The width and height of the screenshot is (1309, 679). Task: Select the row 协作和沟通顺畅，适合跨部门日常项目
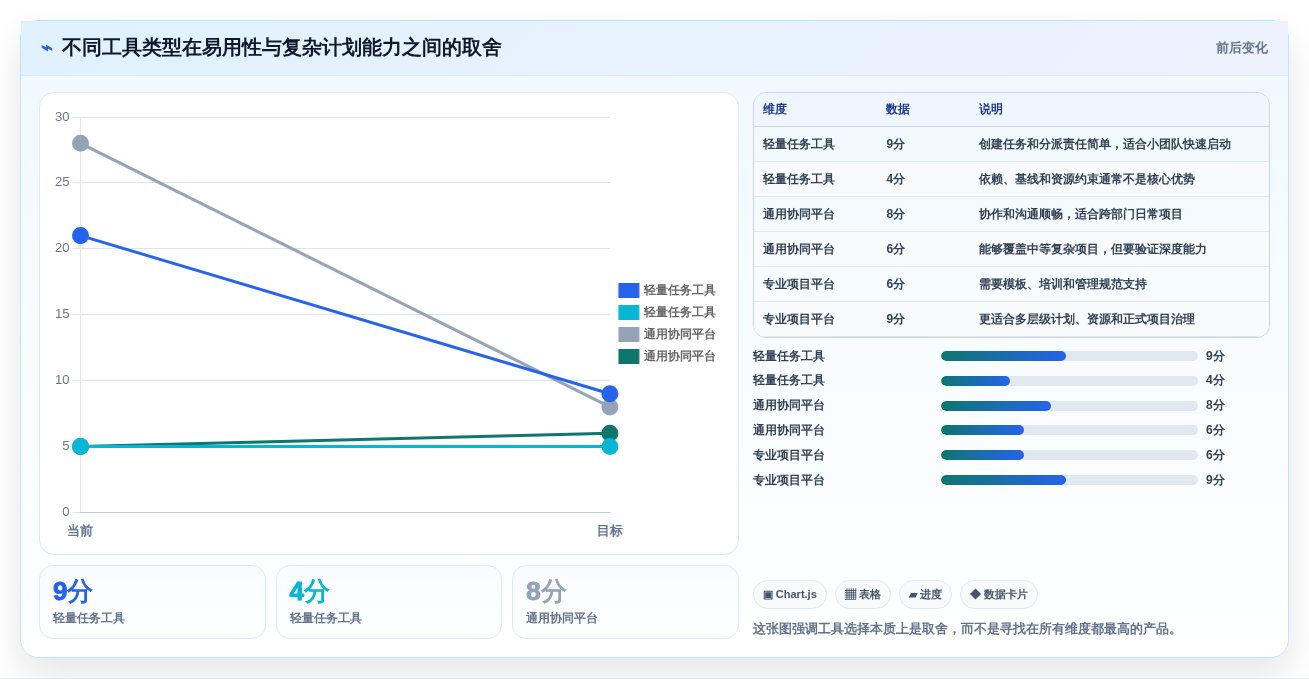point(1011,214)
